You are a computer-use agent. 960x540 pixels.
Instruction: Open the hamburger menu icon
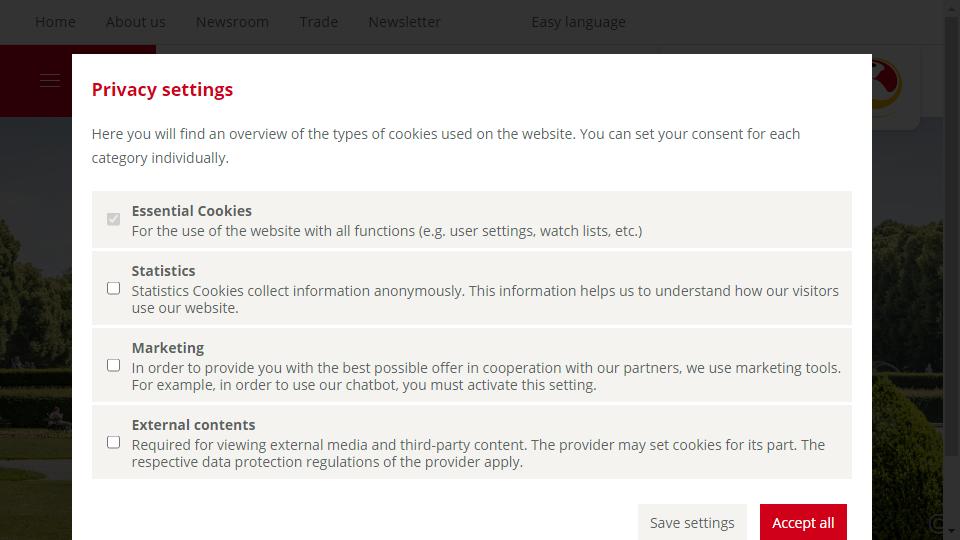coord(50,80)
